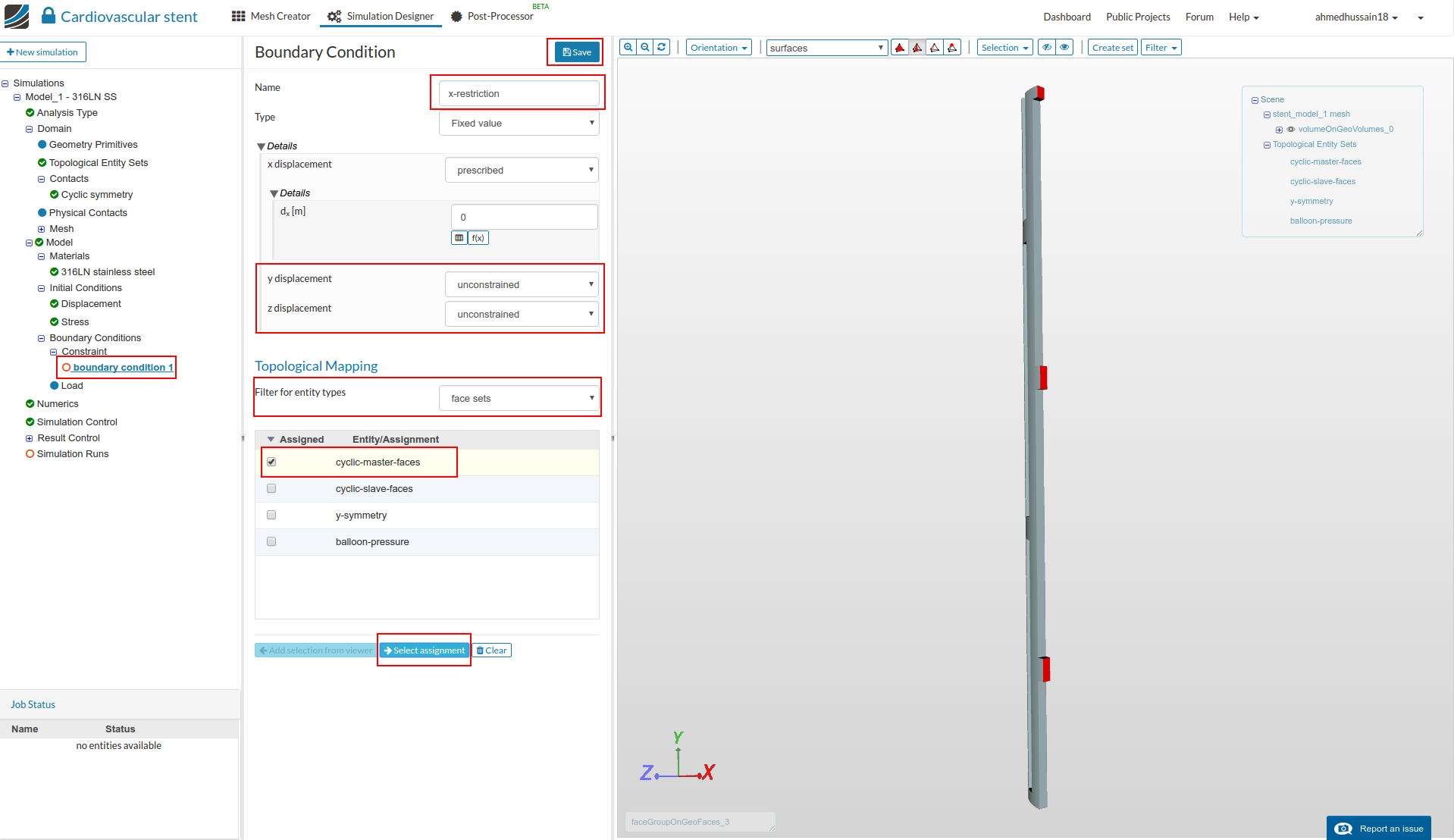Zoom in on the 3D viewer
Viewport: 1454px width, 840px height.
[628, 47]
